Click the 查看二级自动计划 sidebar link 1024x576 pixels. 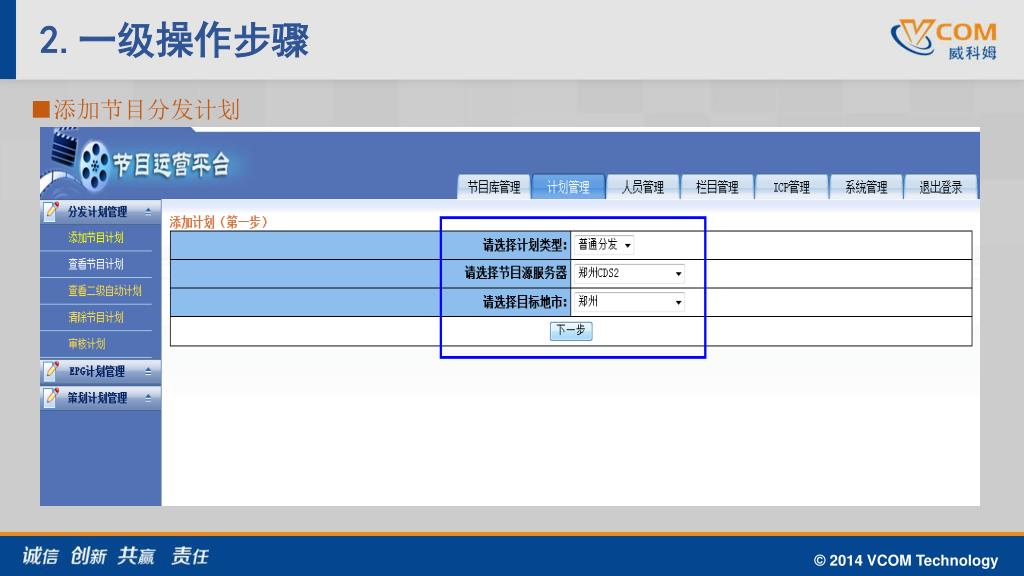coord(105,291)
